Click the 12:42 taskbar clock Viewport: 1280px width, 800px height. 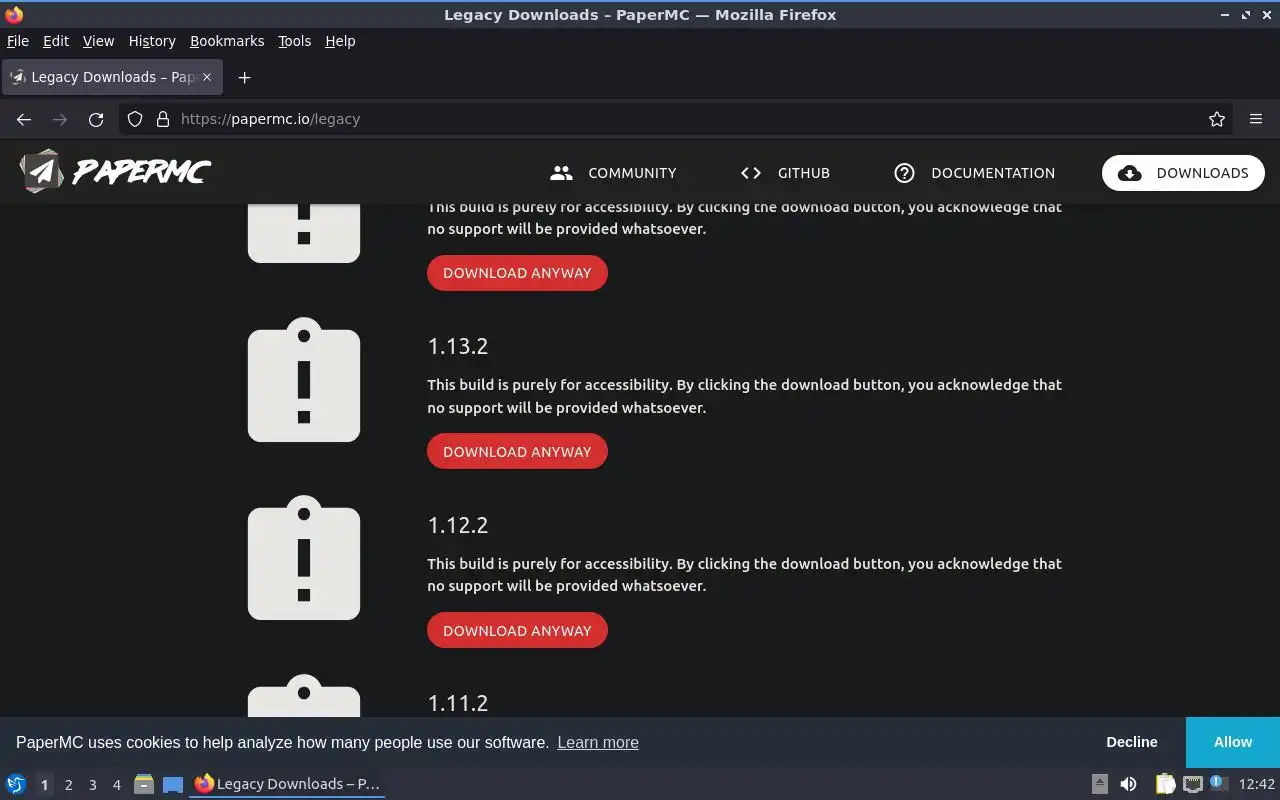(1257, 784)
